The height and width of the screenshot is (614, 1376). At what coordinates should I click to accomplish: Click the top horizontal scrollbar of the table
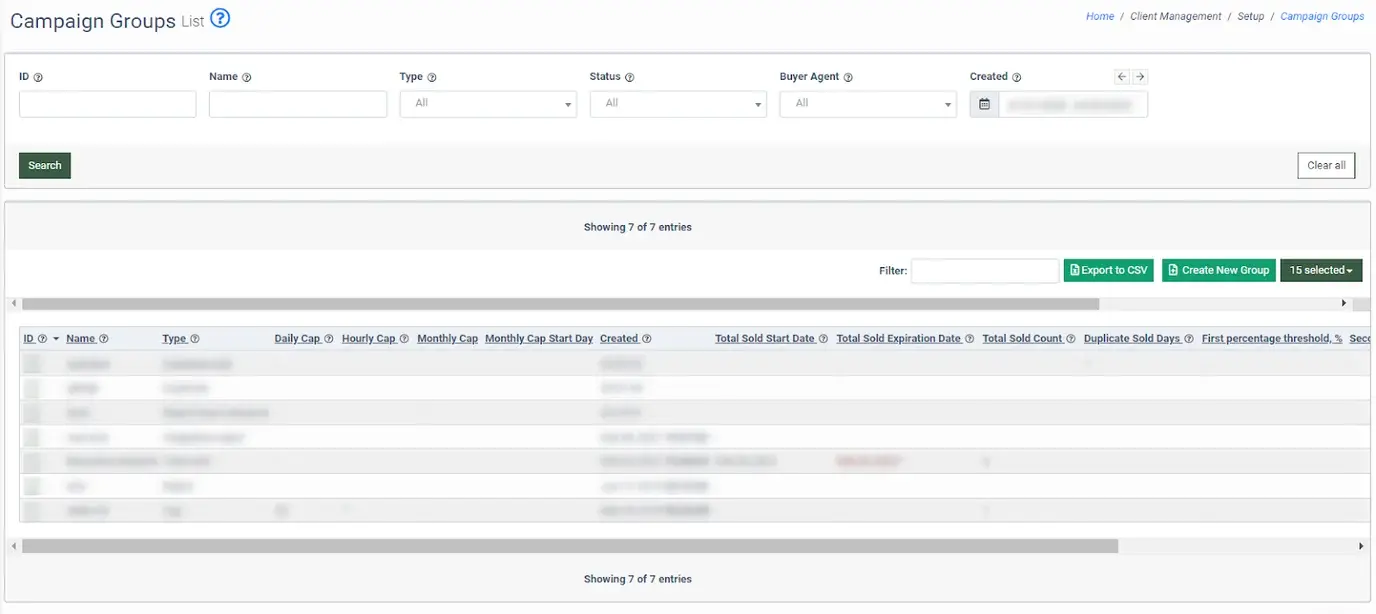click(x=560, y=303)
